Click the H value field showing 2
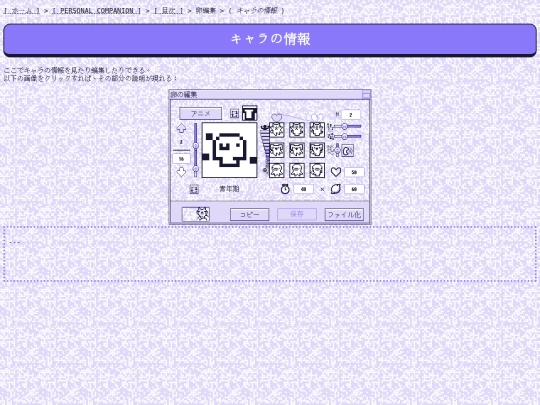 [351, 115]
